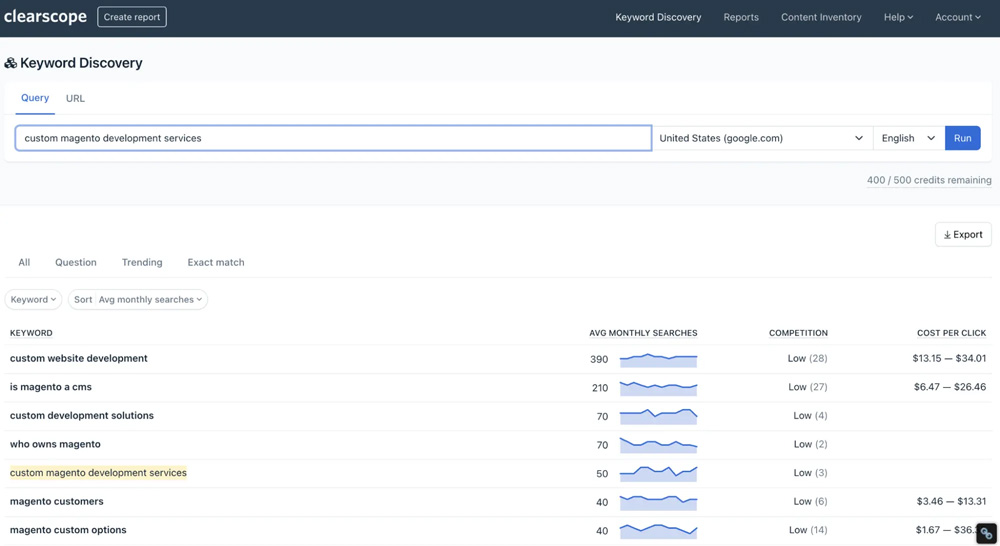1000x546 pixels.
Task: Open the Help menu
Action: click(x=898, y=17)
